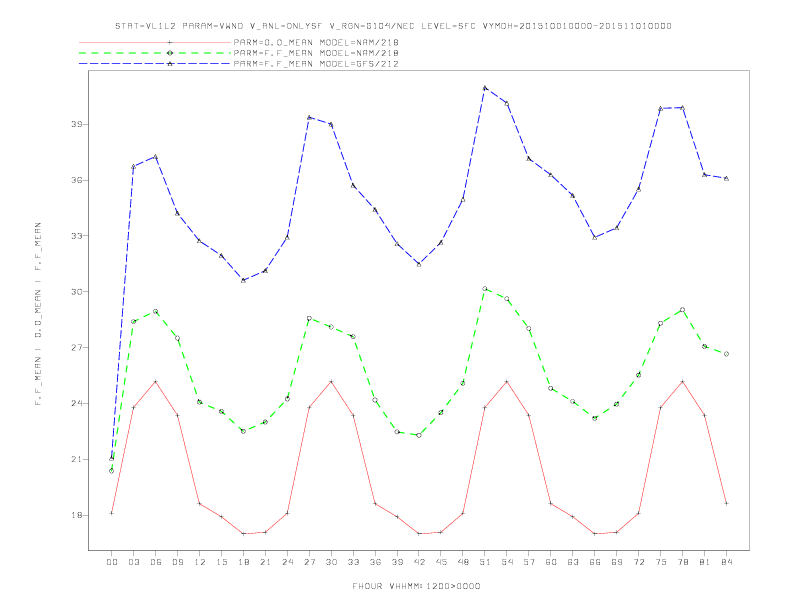
Task: Click x-axis tick label 45
Action: (x=441, y=562)
